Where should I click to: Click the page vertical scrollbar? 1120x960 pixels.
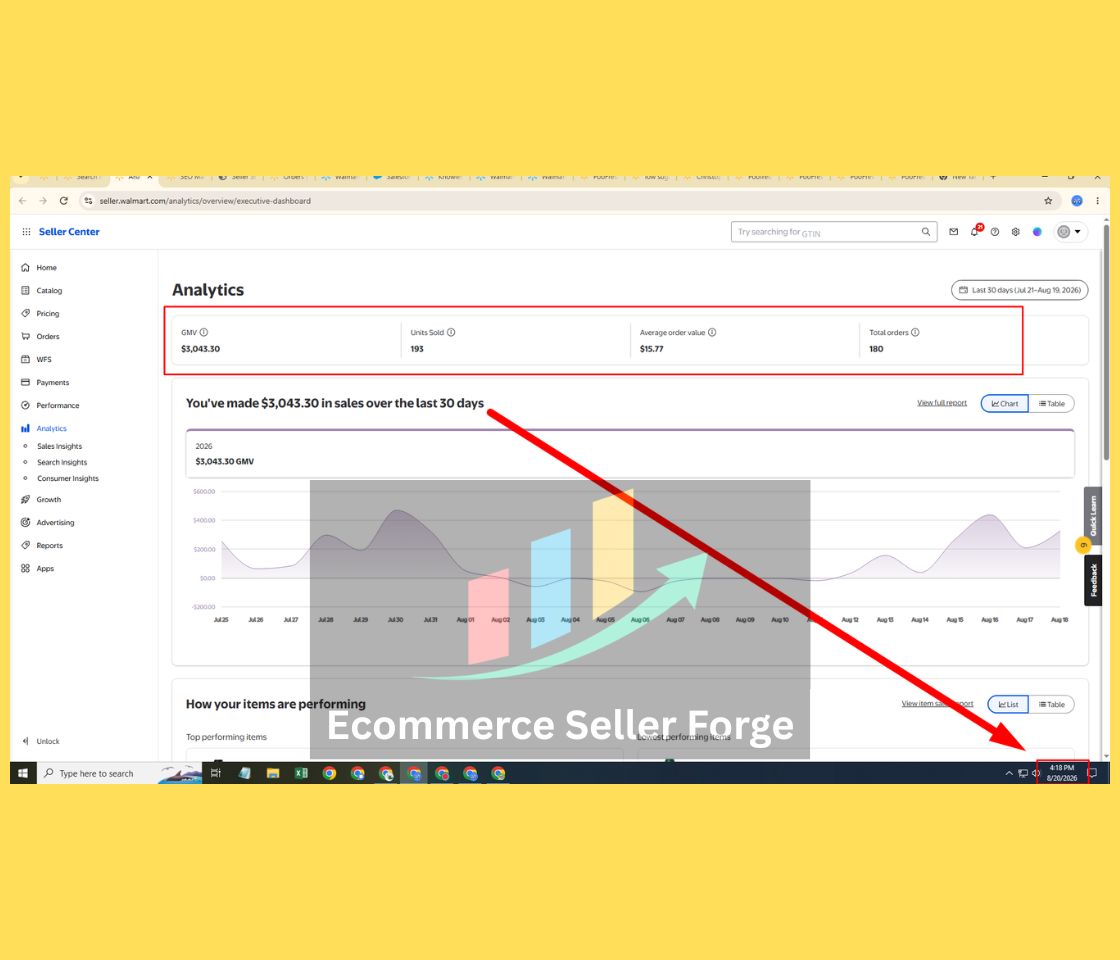[1106, 343]
